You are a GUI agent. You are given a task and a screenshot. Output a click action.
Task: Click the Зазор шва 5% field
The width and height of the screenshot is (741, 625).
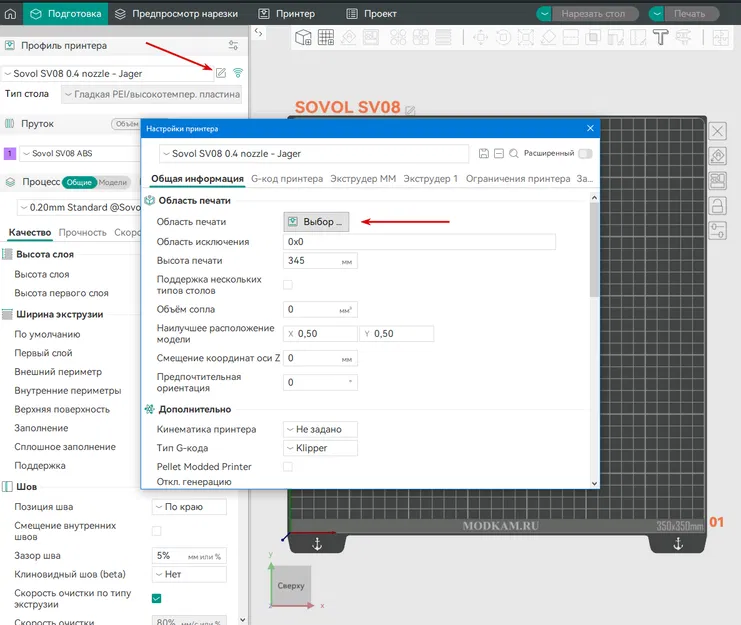pyautogui.click(x=189, y=556)
